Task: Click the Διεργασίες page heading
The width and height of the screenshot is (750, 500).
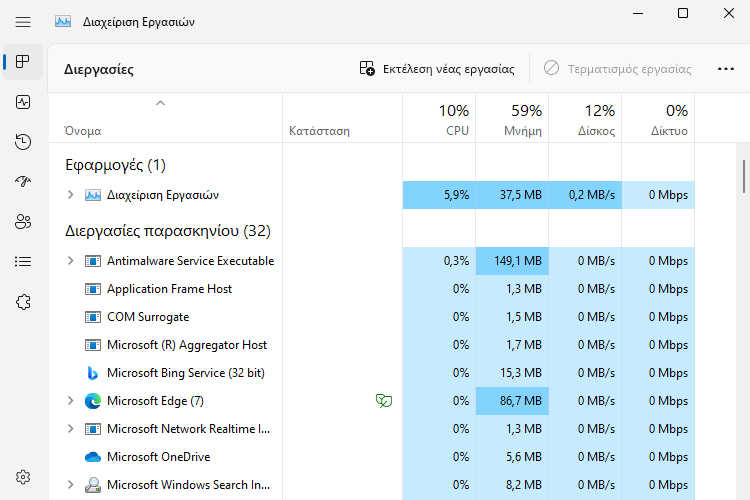Action: tap(99, 69)
